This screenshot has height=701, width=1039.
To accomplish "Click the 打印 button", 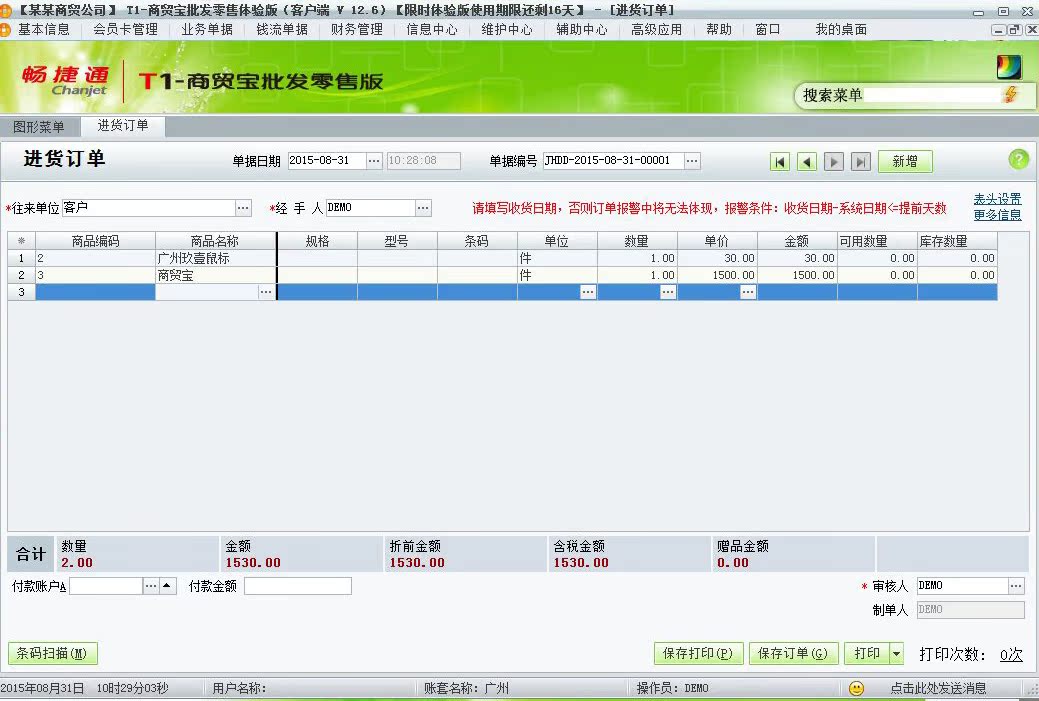I will 867,654.
